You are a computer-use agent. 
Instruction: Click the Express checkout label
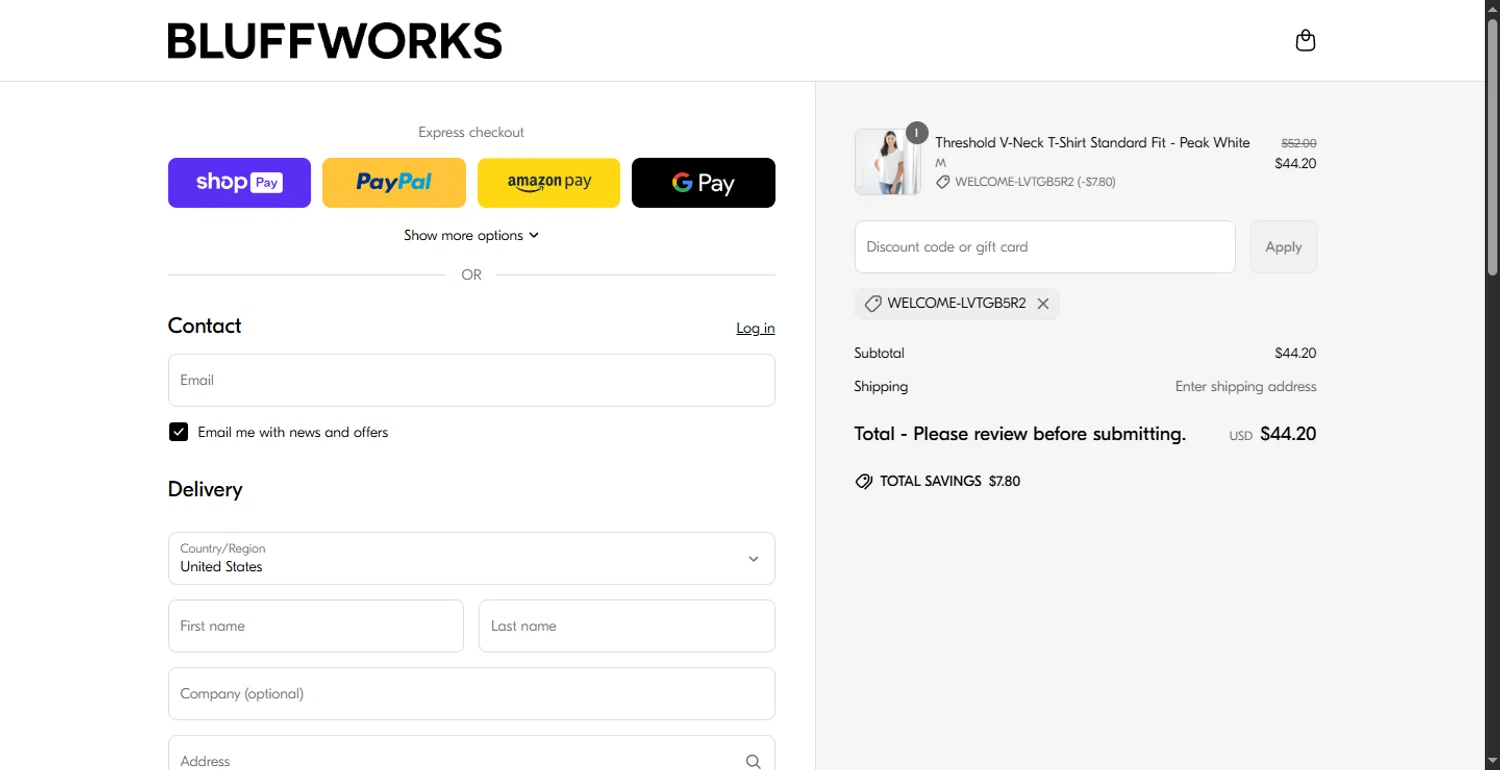[471, 132]
